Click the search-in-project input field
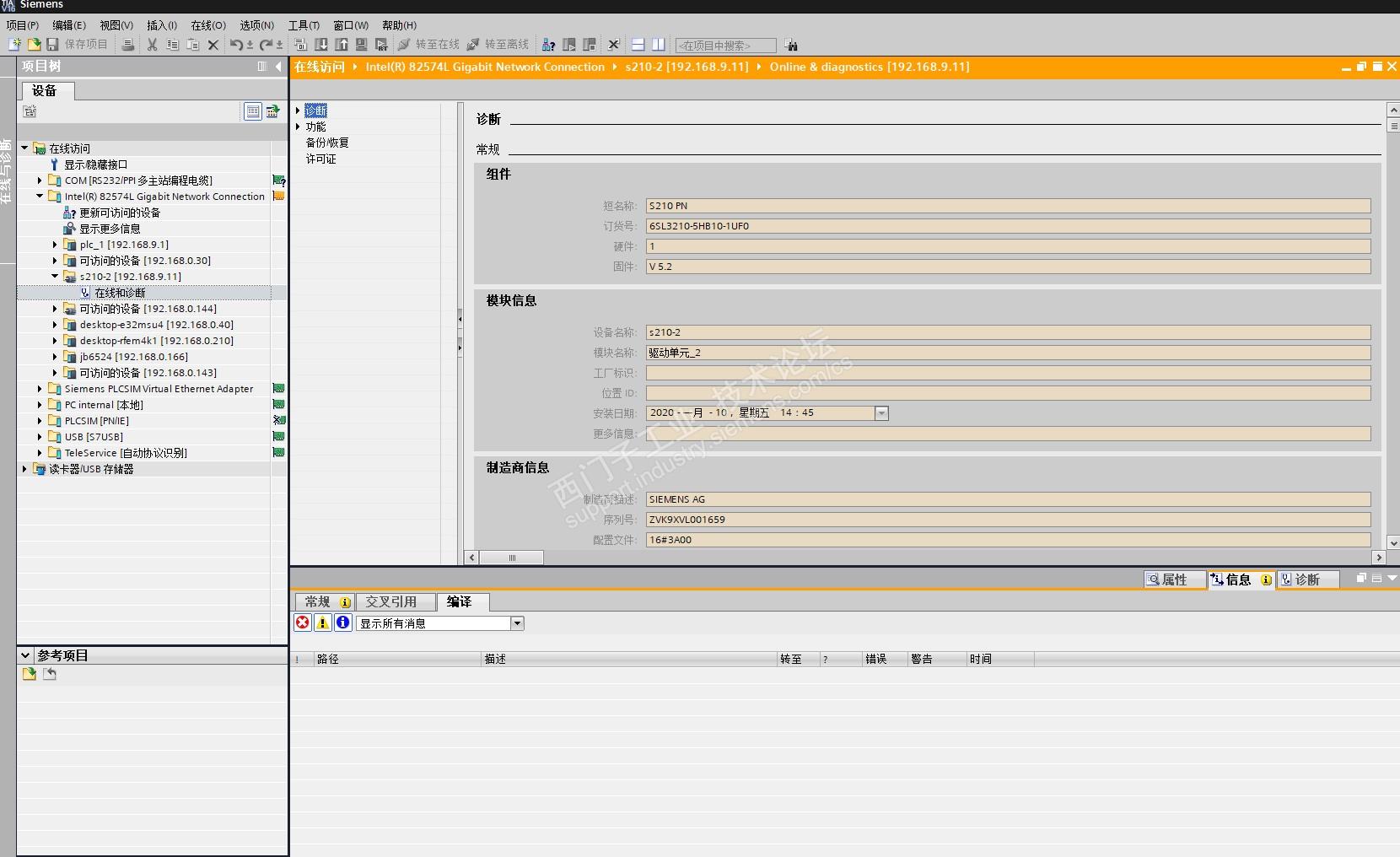 (725, 46)
